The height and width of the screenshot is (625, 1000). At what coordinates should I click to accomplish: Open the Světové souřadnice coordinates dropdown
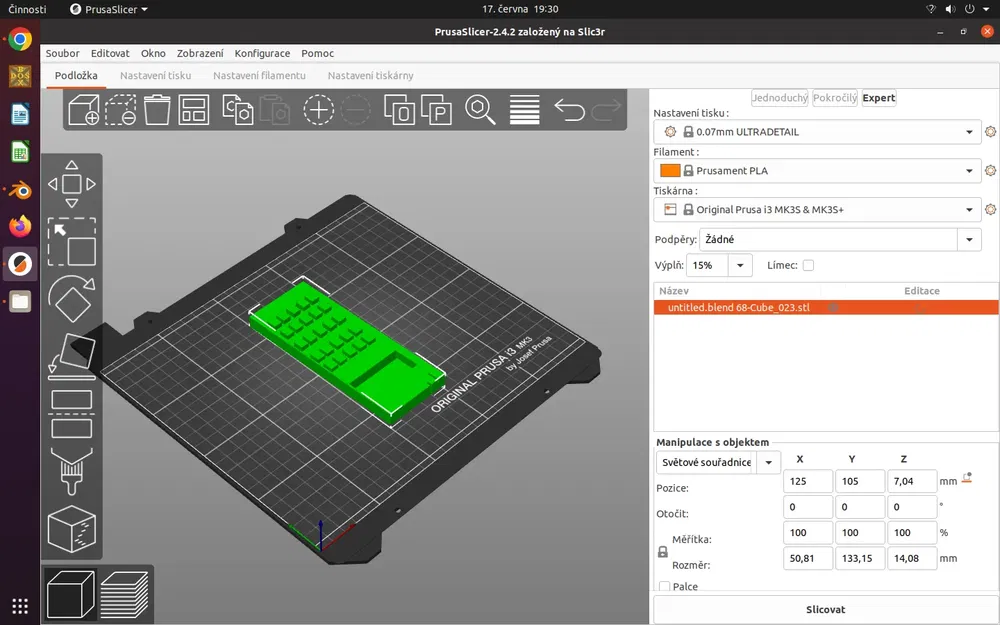(x=718, y=462)
